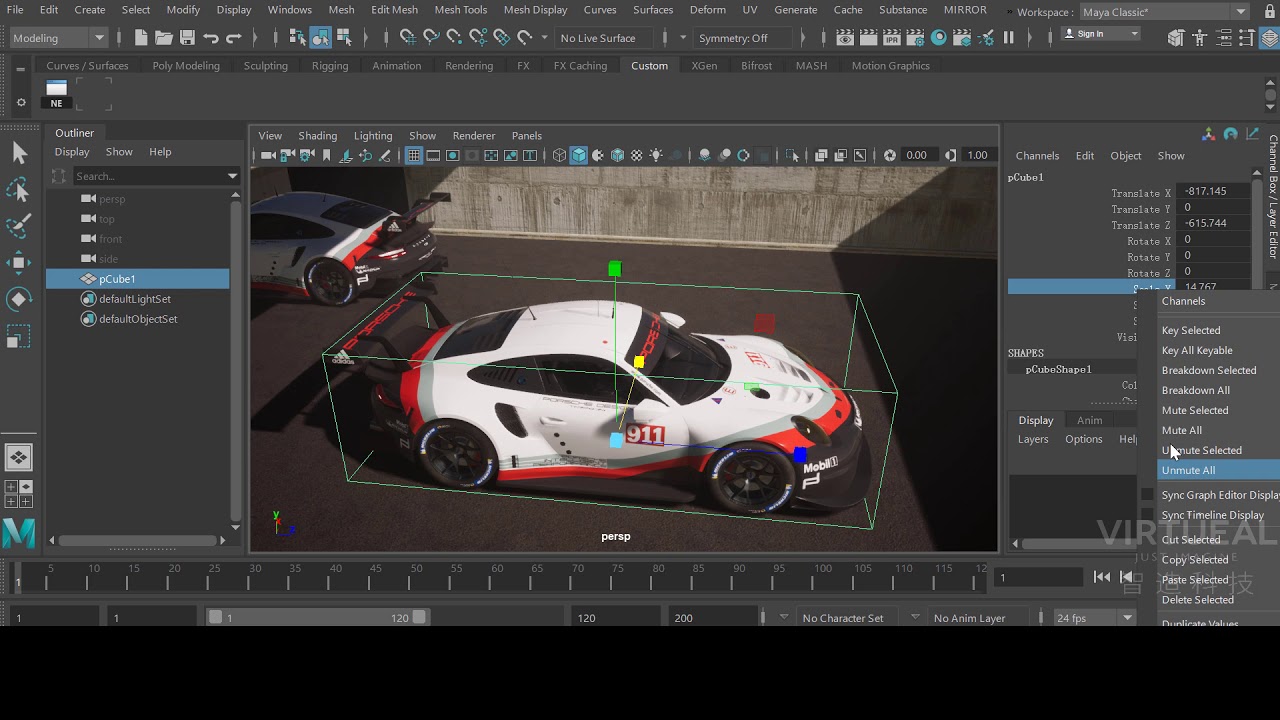Toggle isolate select in viewport toolbar
The image size is (1280, 720).
(x=794, y=155)
